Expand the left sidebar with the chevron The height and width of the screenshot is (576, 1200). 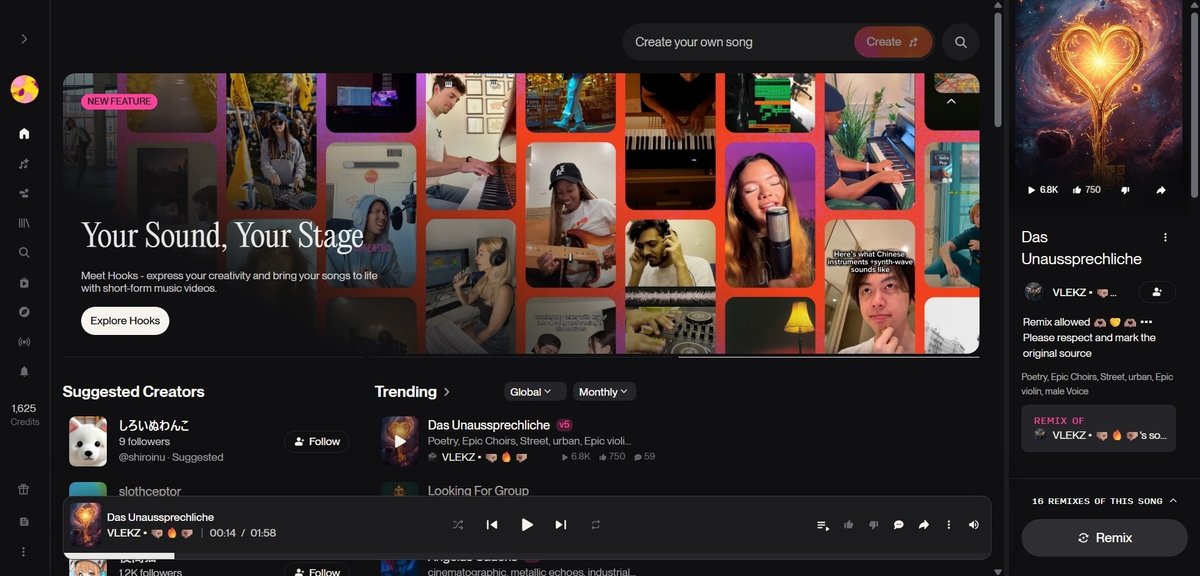24,39
